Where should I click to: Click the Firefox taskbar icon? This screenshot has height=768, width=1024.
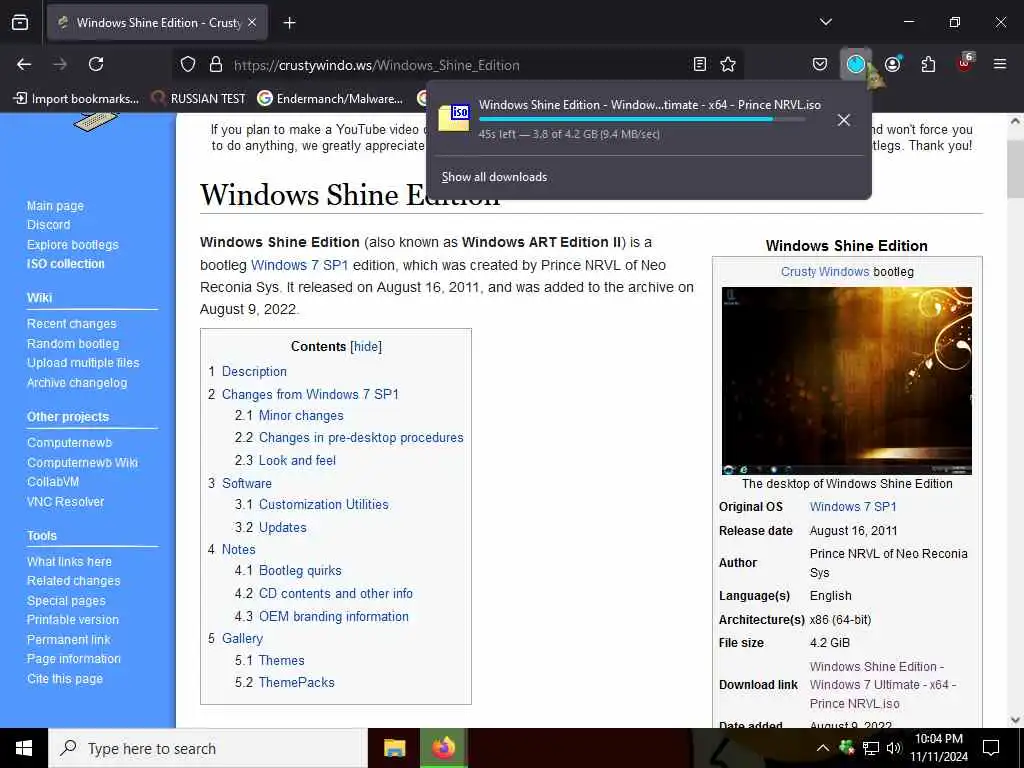443,748
